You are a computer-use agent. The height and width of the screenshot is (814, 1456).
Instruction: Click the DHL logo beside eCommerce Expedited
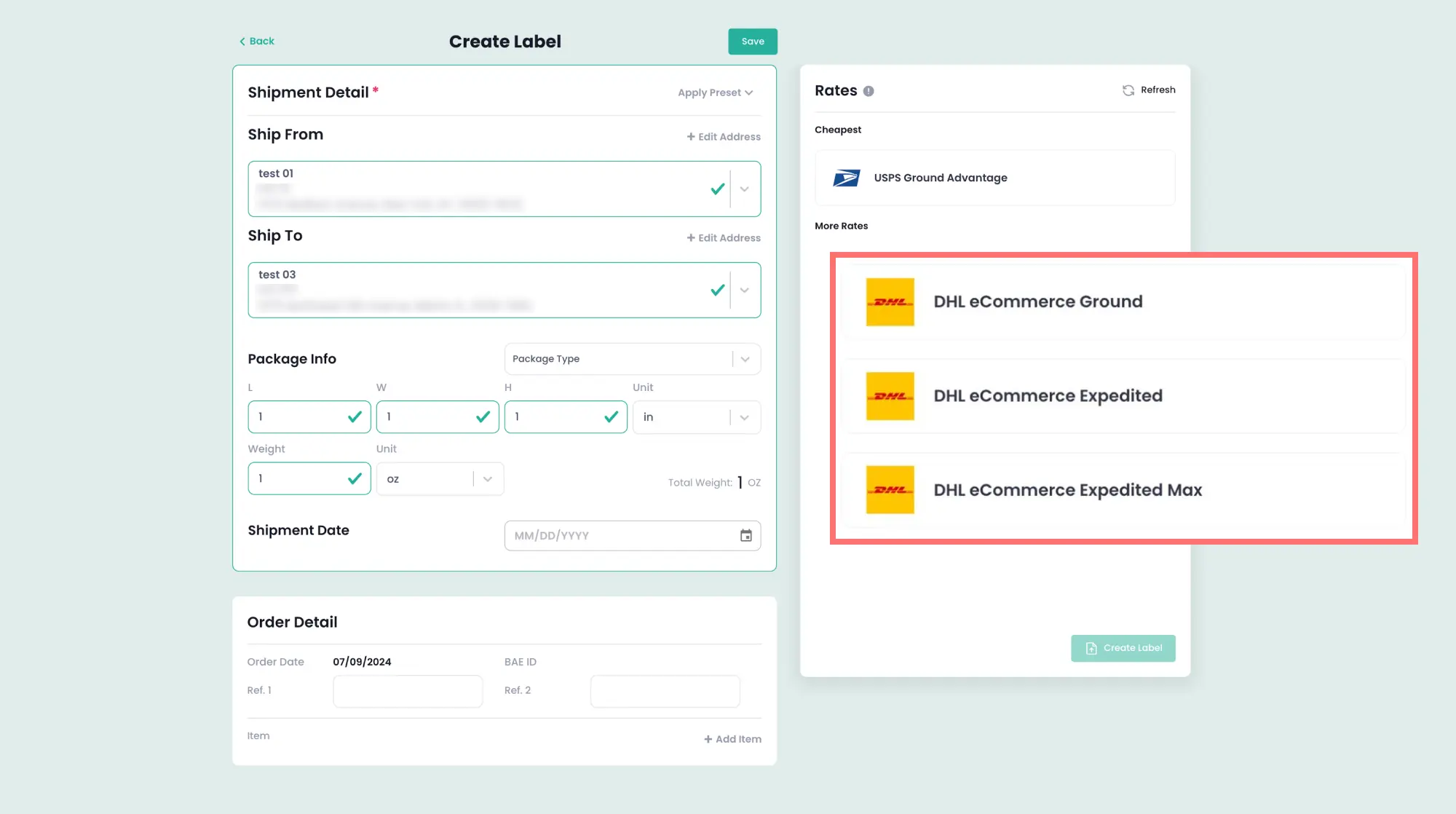point(890,396)
